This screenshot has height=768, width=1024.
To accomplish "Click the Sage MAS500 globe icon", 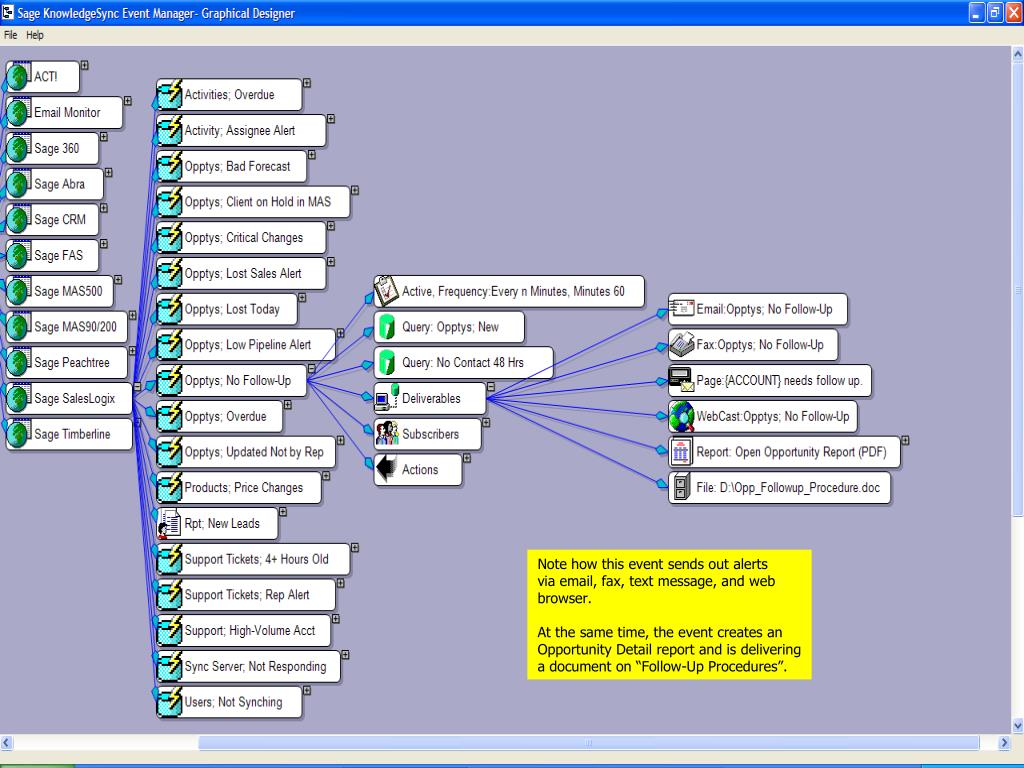I will coord(19,291).
